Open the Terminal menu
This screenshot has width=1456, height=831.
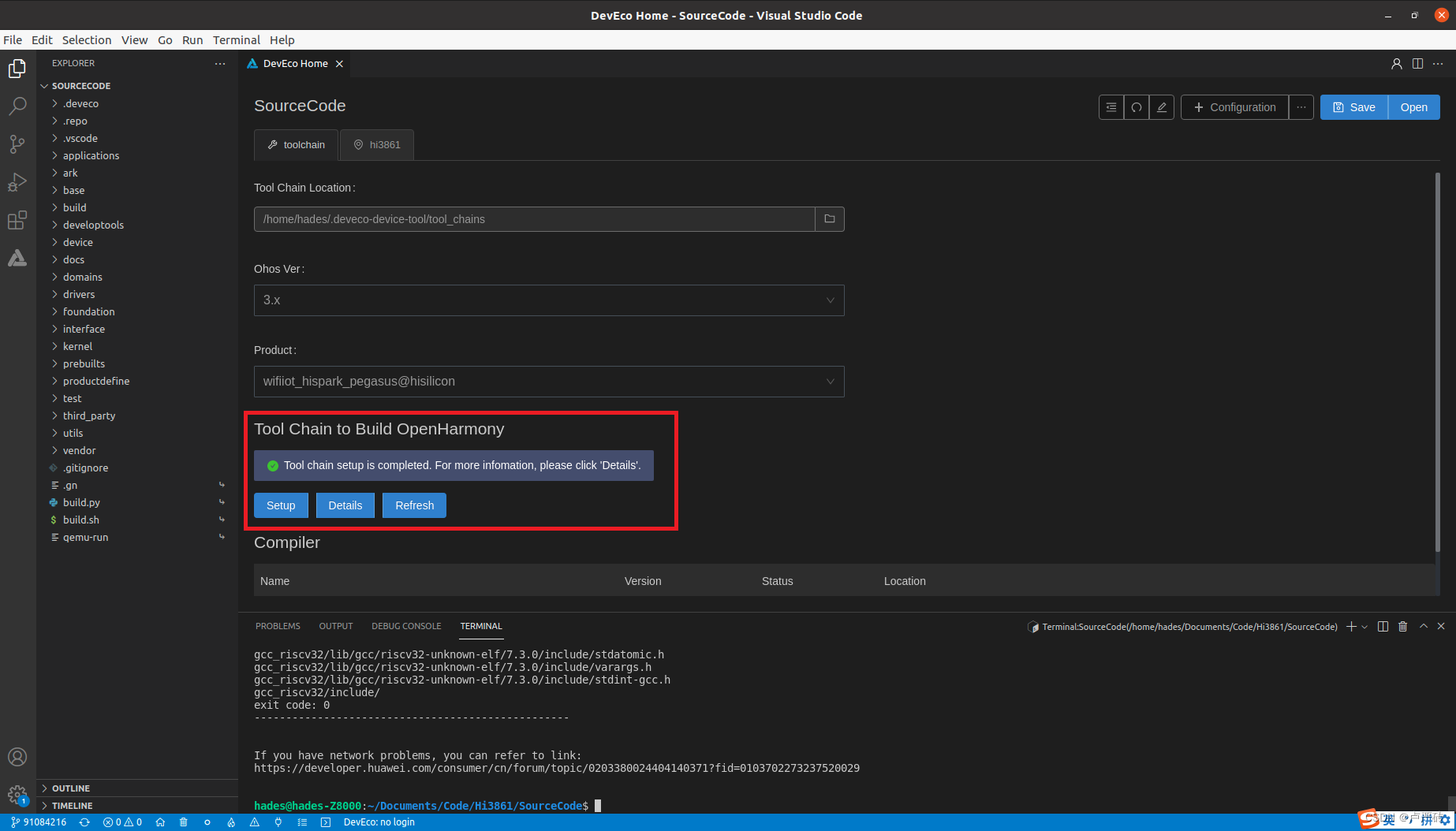[x=236, y=40]
